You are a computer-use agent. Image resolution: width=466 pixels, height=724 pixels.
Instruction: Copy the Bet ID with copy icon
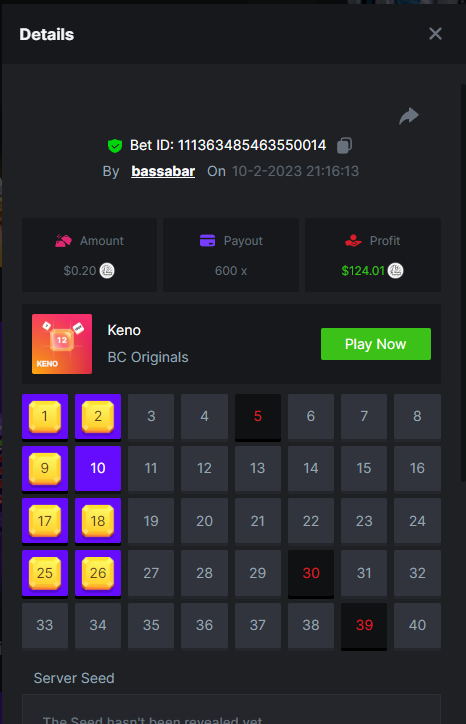tap(344, 145)
